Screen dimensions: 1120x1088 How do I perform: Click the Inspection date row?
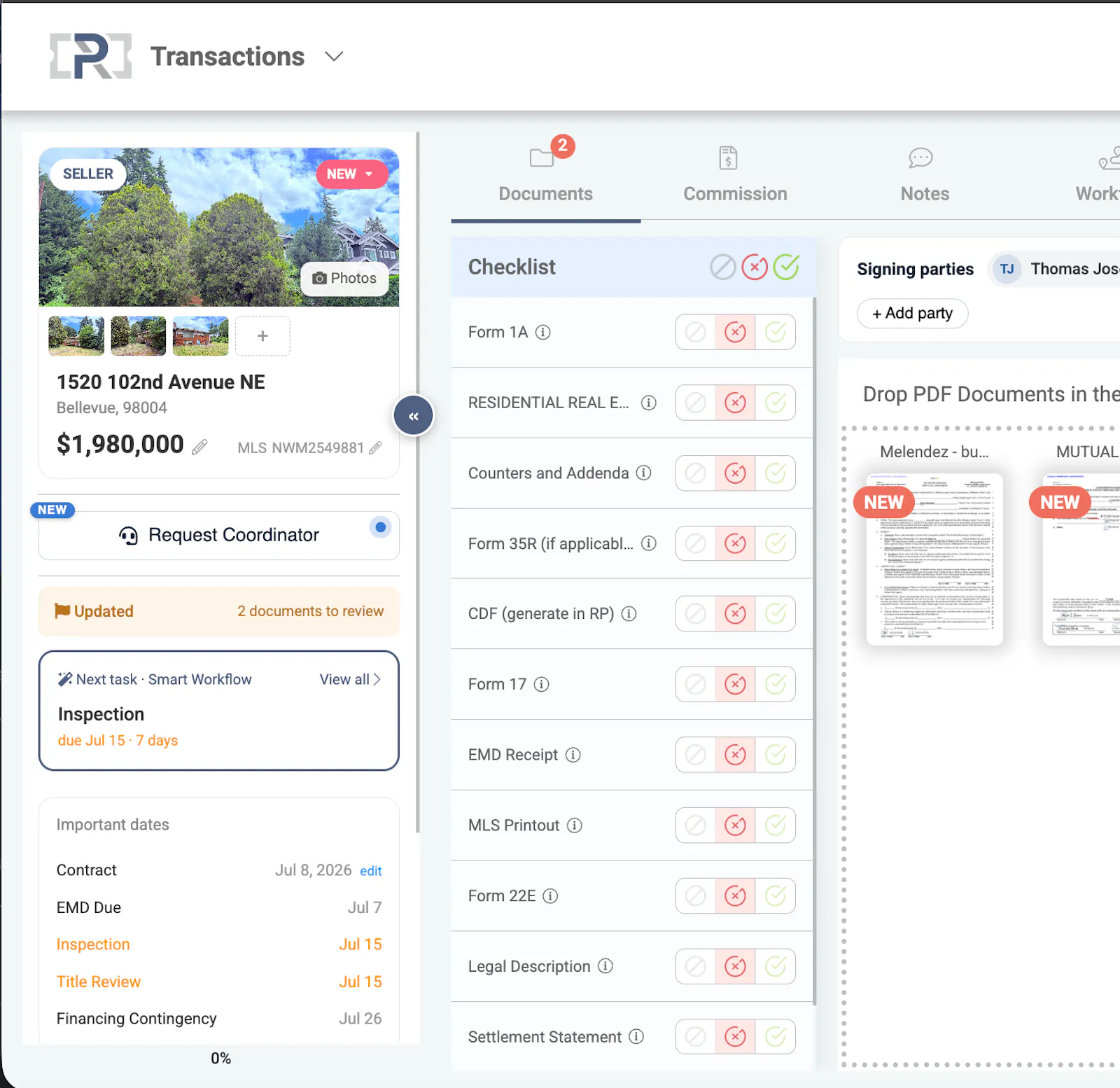(x=219, y=944)
